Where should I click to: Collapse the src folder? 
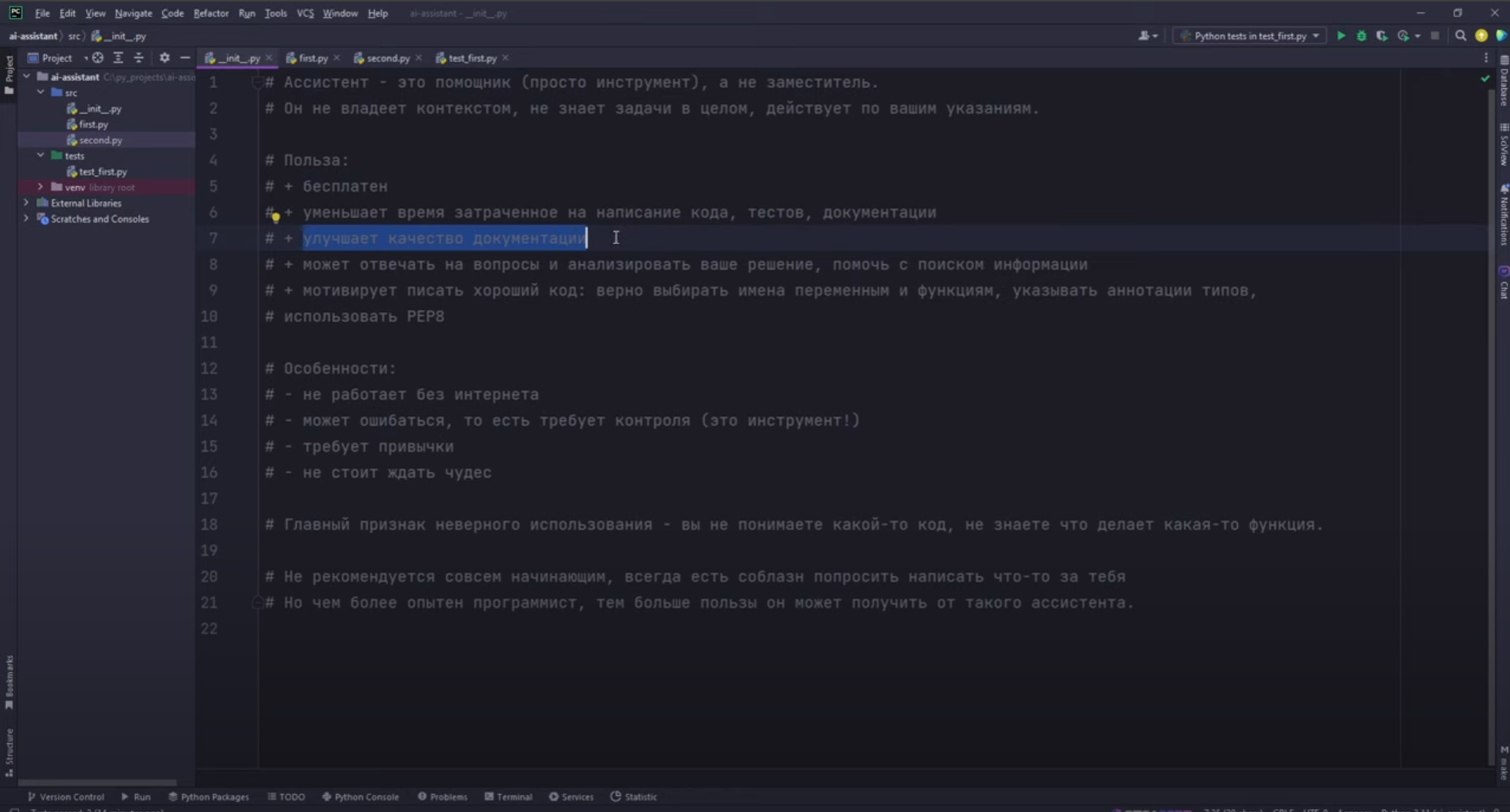(x=41, y=92)
